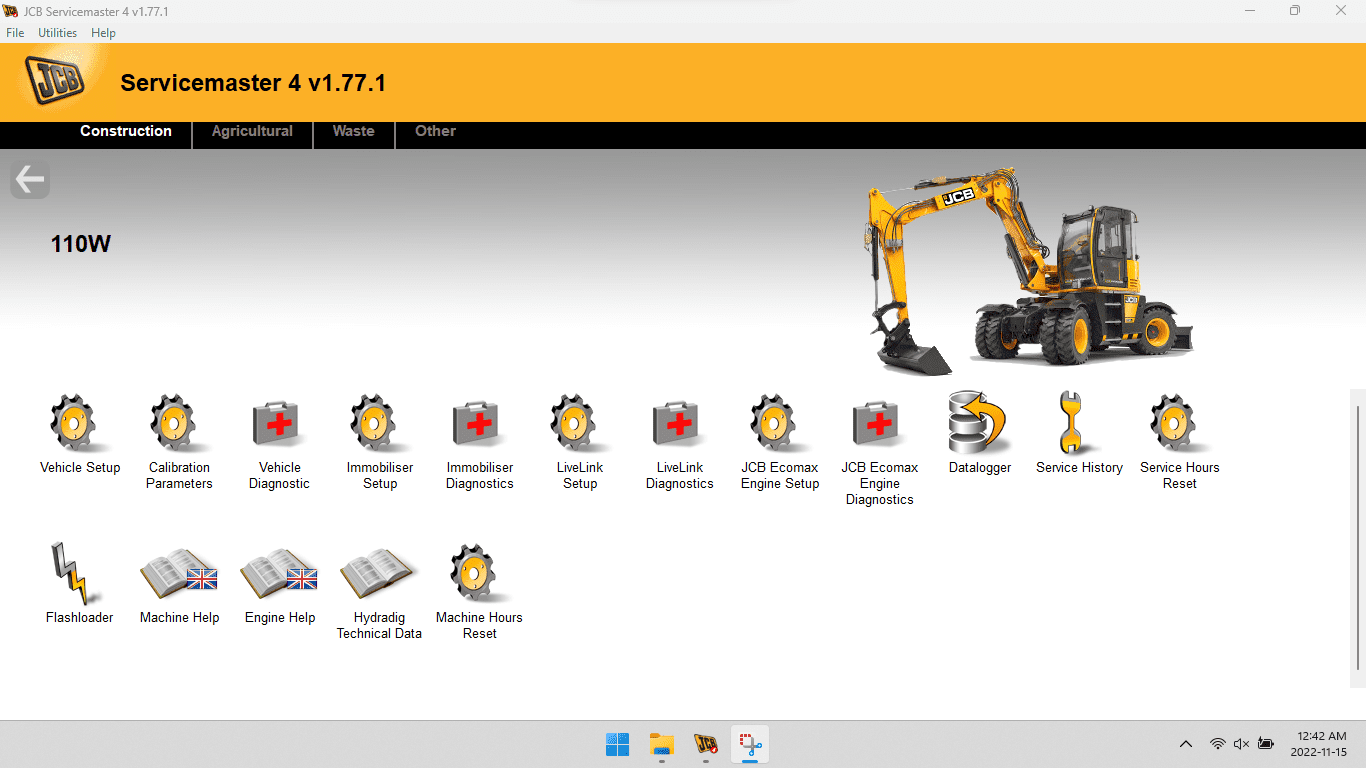This screenshot has width=1366, height=768.
Task: Open Immobiliser Setup
Action: pyautogui.click(x=376, y=423)
